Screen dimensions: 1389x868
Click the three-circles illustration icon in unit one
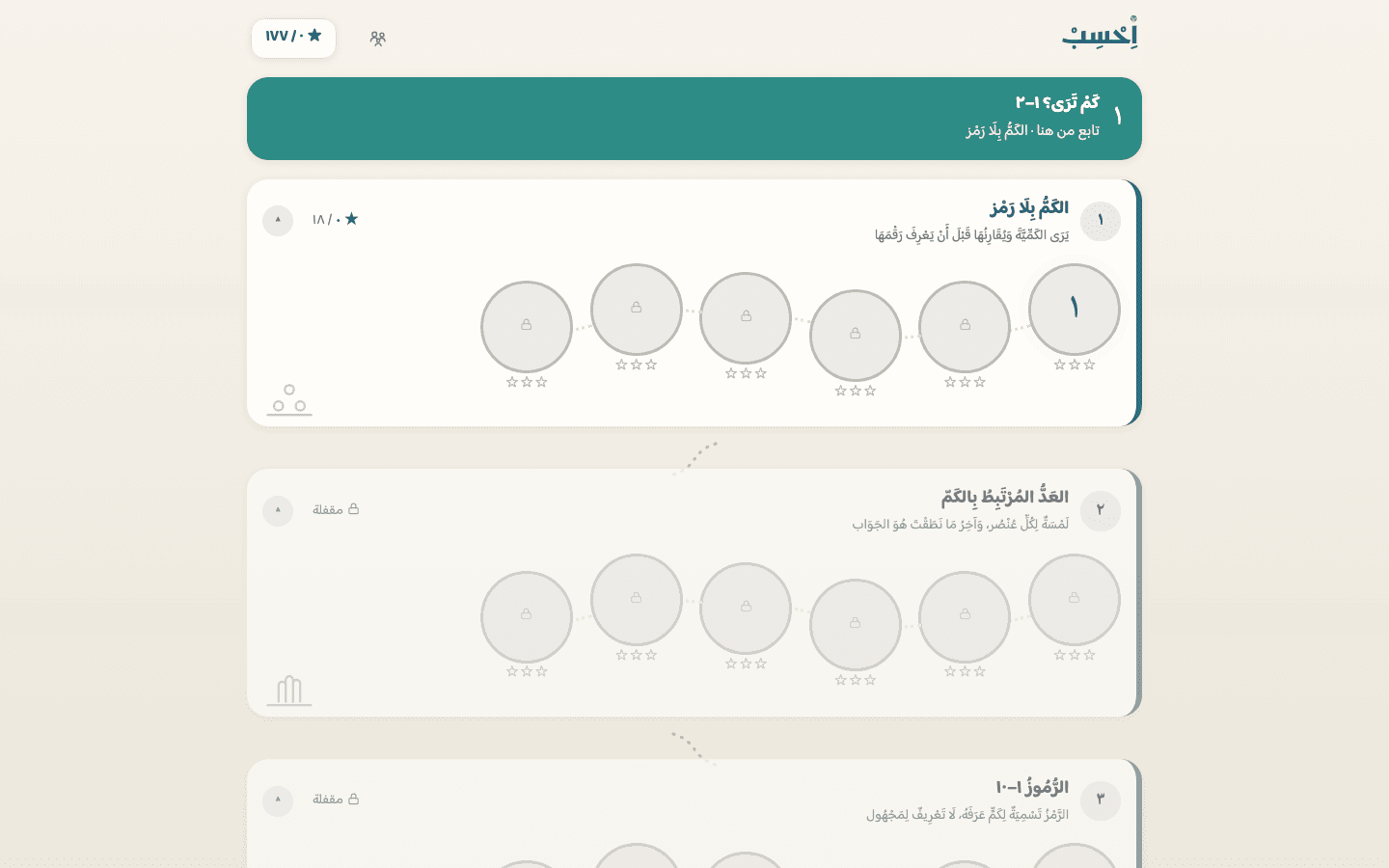coord(289,399)
